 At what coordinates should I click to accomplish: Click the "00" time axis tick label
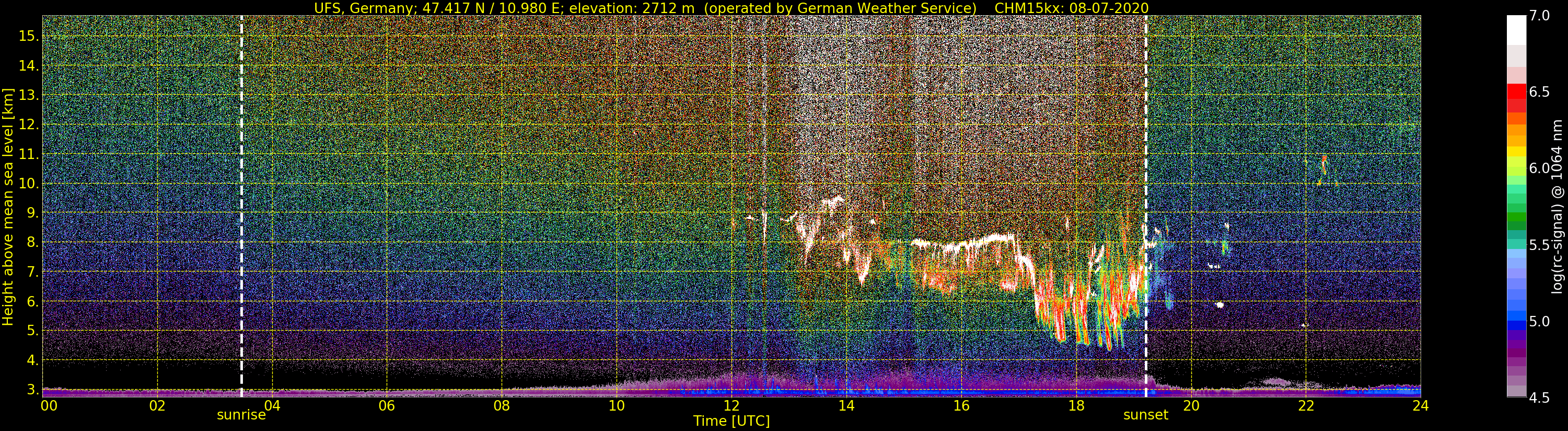coord(48,405)
